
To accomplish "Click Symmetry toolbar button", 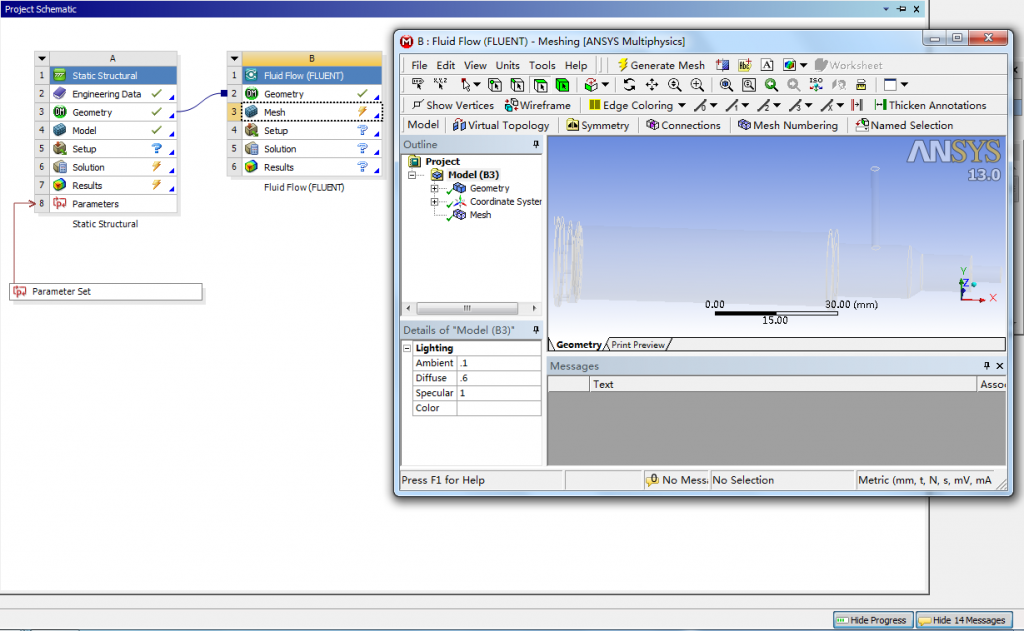I will (598, 125).
